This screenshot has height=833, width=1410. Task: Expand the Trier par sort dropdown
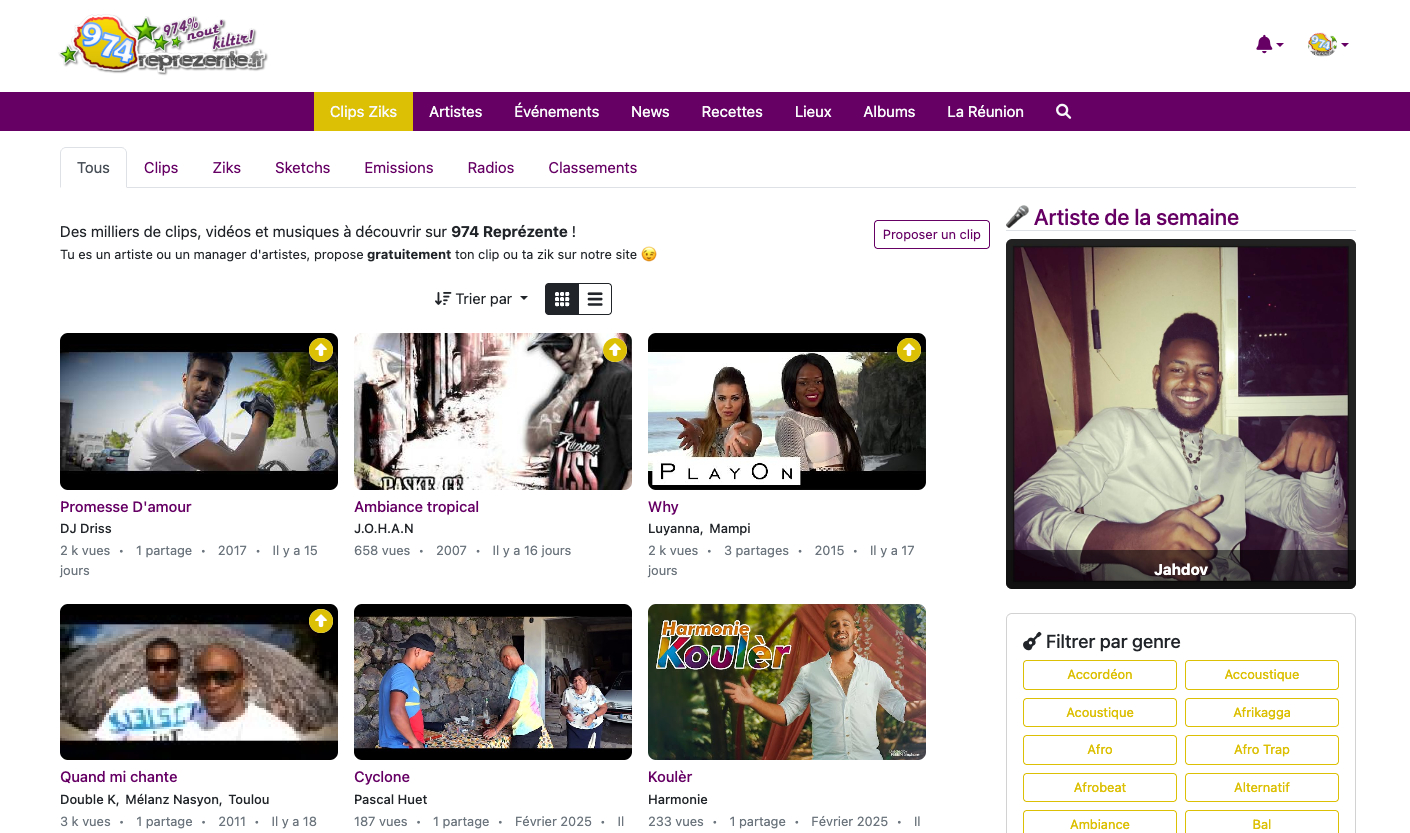[x=482, y=299]
